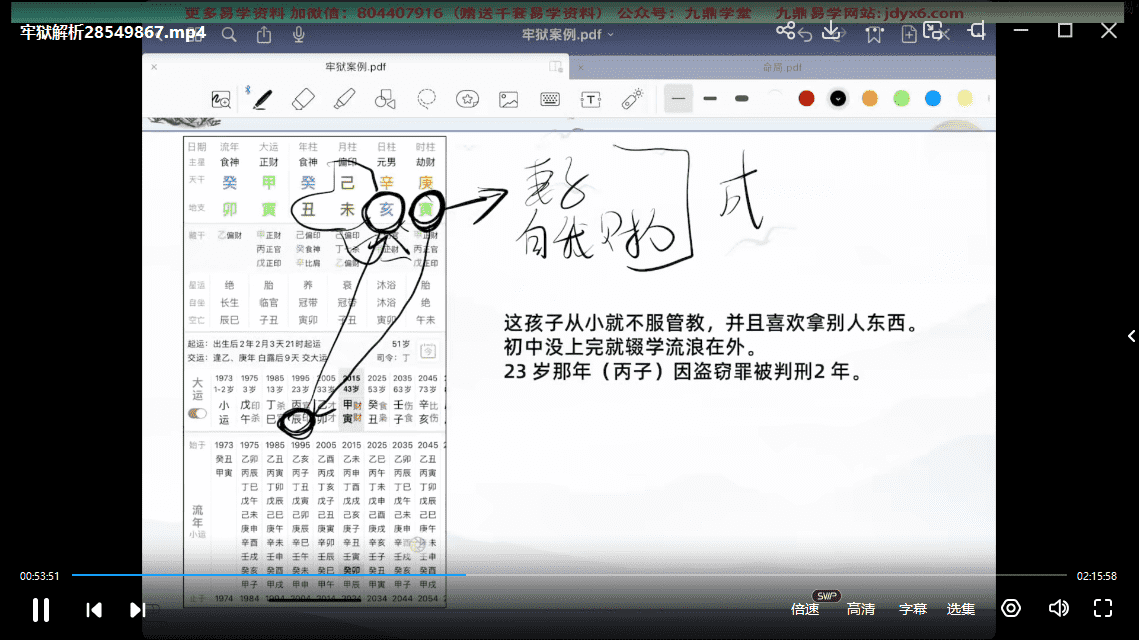Toggle fullscreen video mode

tap(1103, 608)
